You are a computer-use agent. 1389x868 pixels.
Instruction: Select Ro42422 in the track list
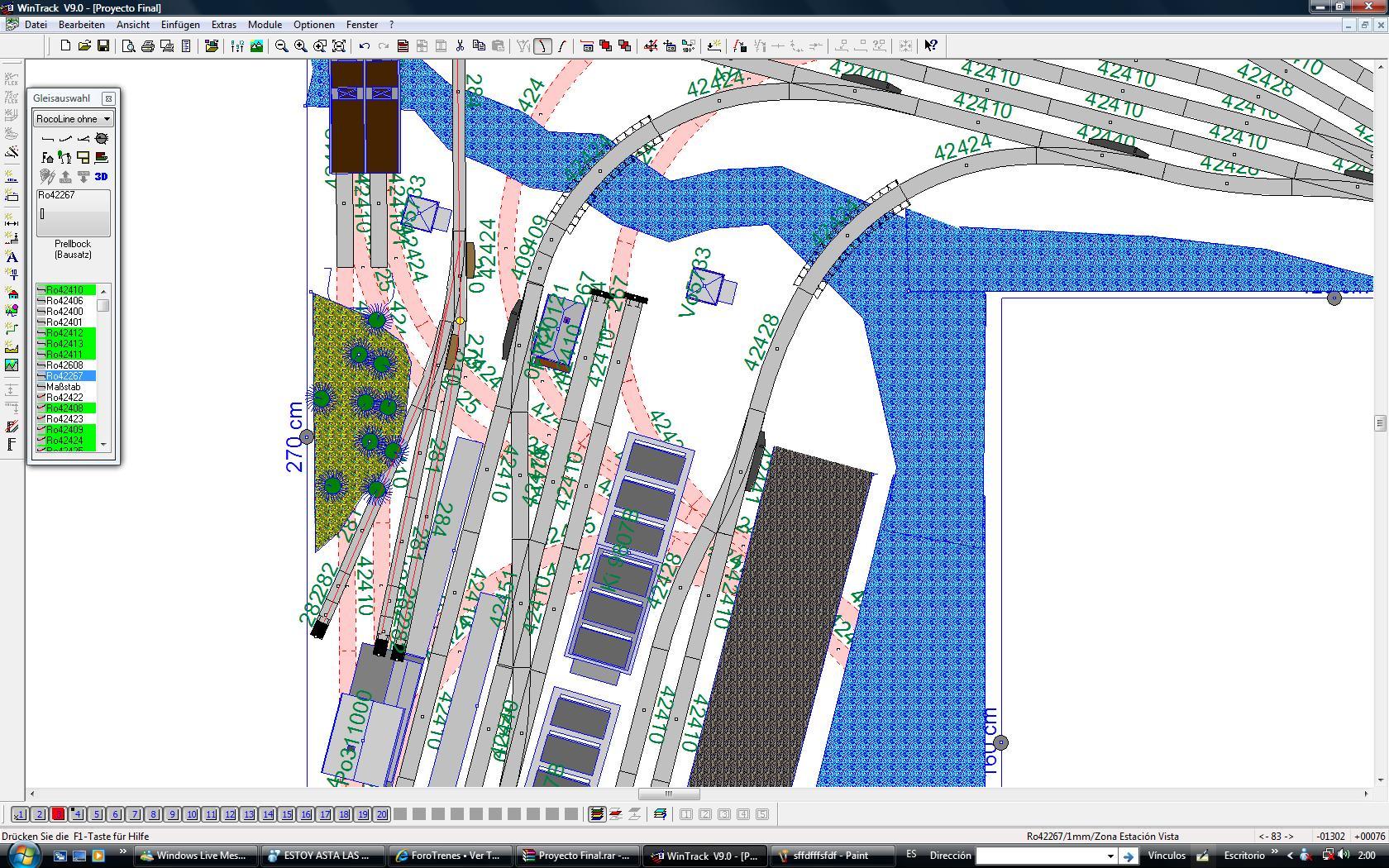click(66, 398)
